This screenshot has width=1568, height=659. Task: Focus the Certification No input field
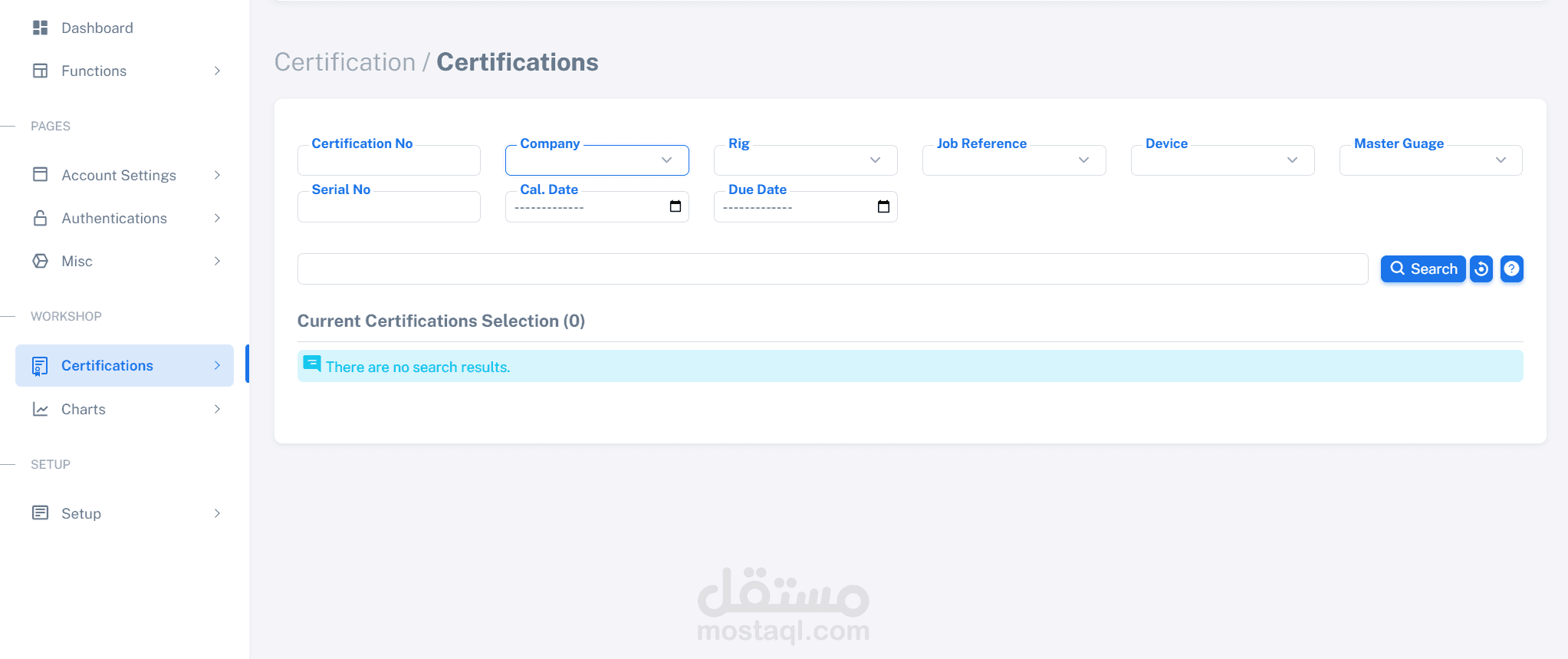[389, 160]
